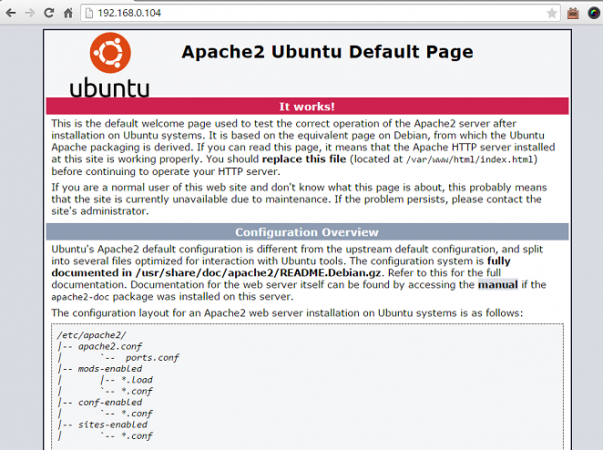Screen dimensions: 603x450
Task: Click /etc/apache2/ in the layout tree
Action: [92, 335]
